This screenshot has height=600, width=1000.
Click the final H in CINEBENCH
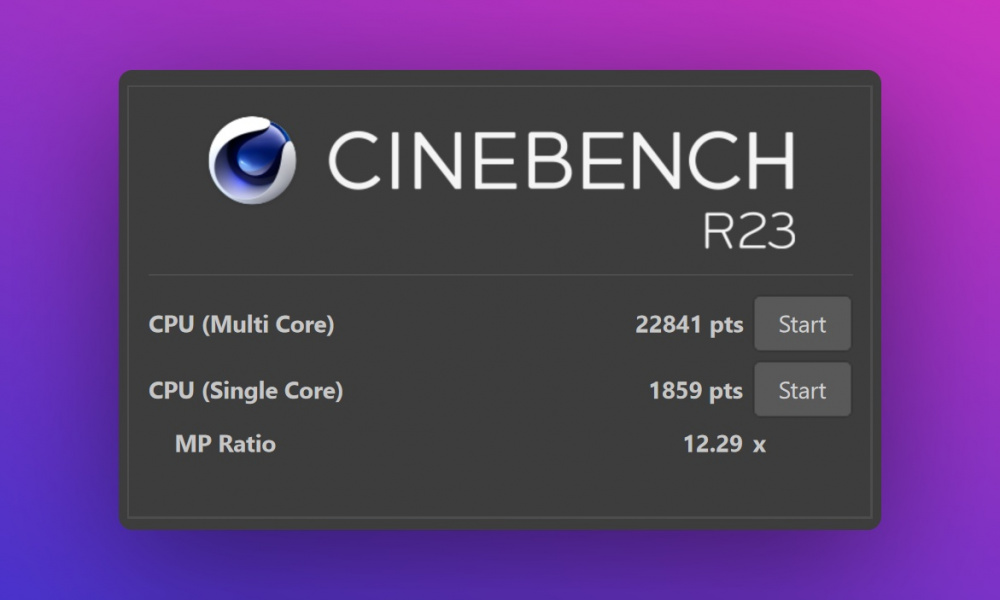tap(769, 161)
